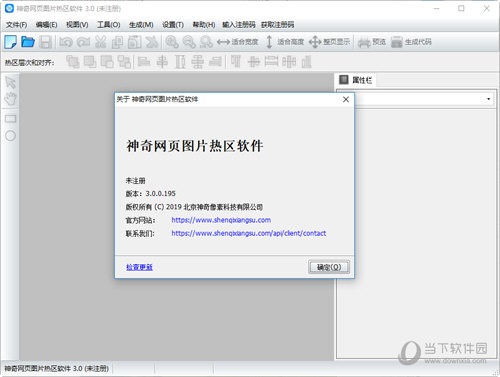Open the 文件(F) menu
This screenshot has height=377, width=500.
click(16, 25)
